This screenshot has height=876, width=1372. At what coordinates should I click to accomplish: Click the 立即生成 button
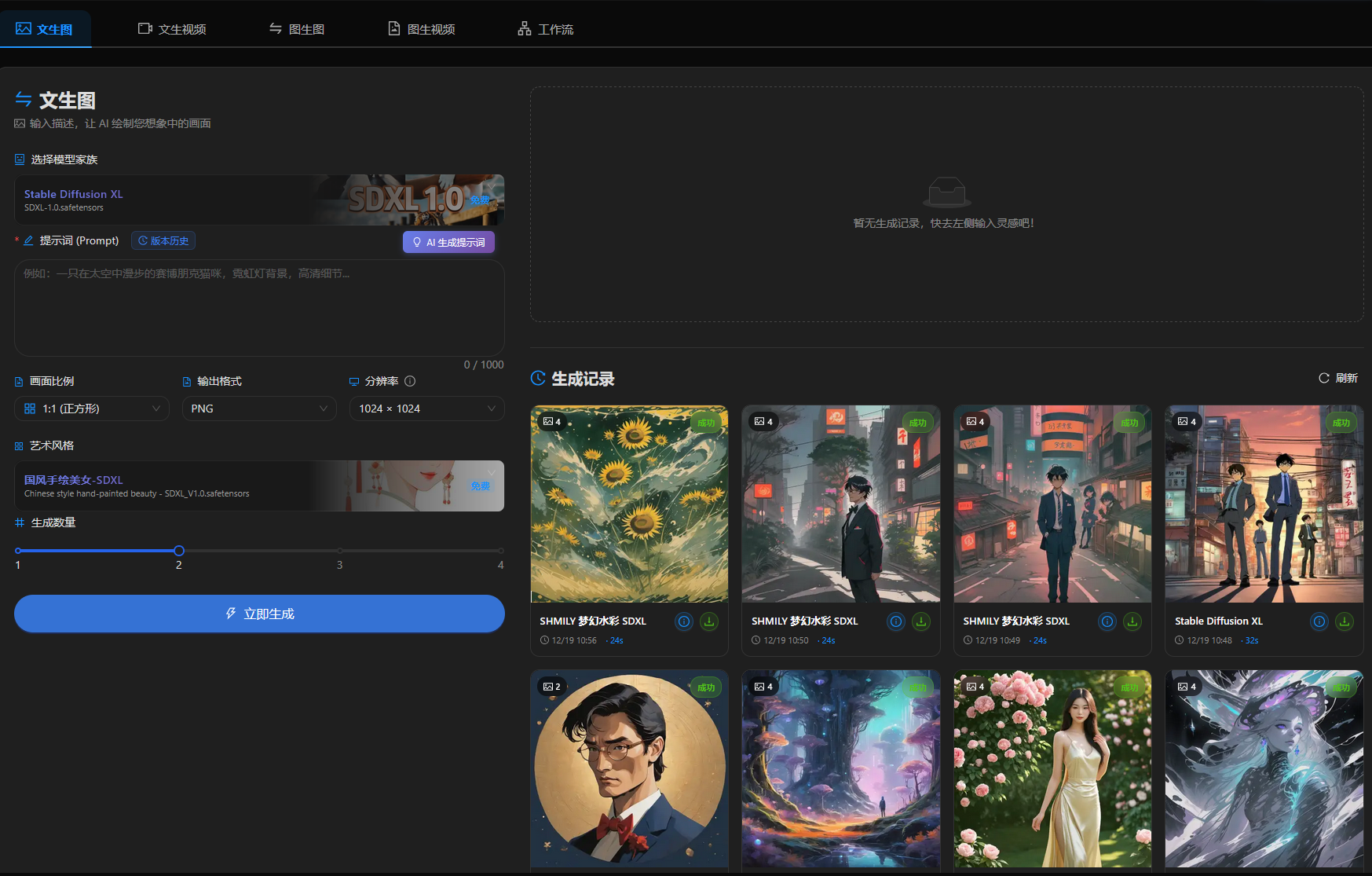[259, 614]
